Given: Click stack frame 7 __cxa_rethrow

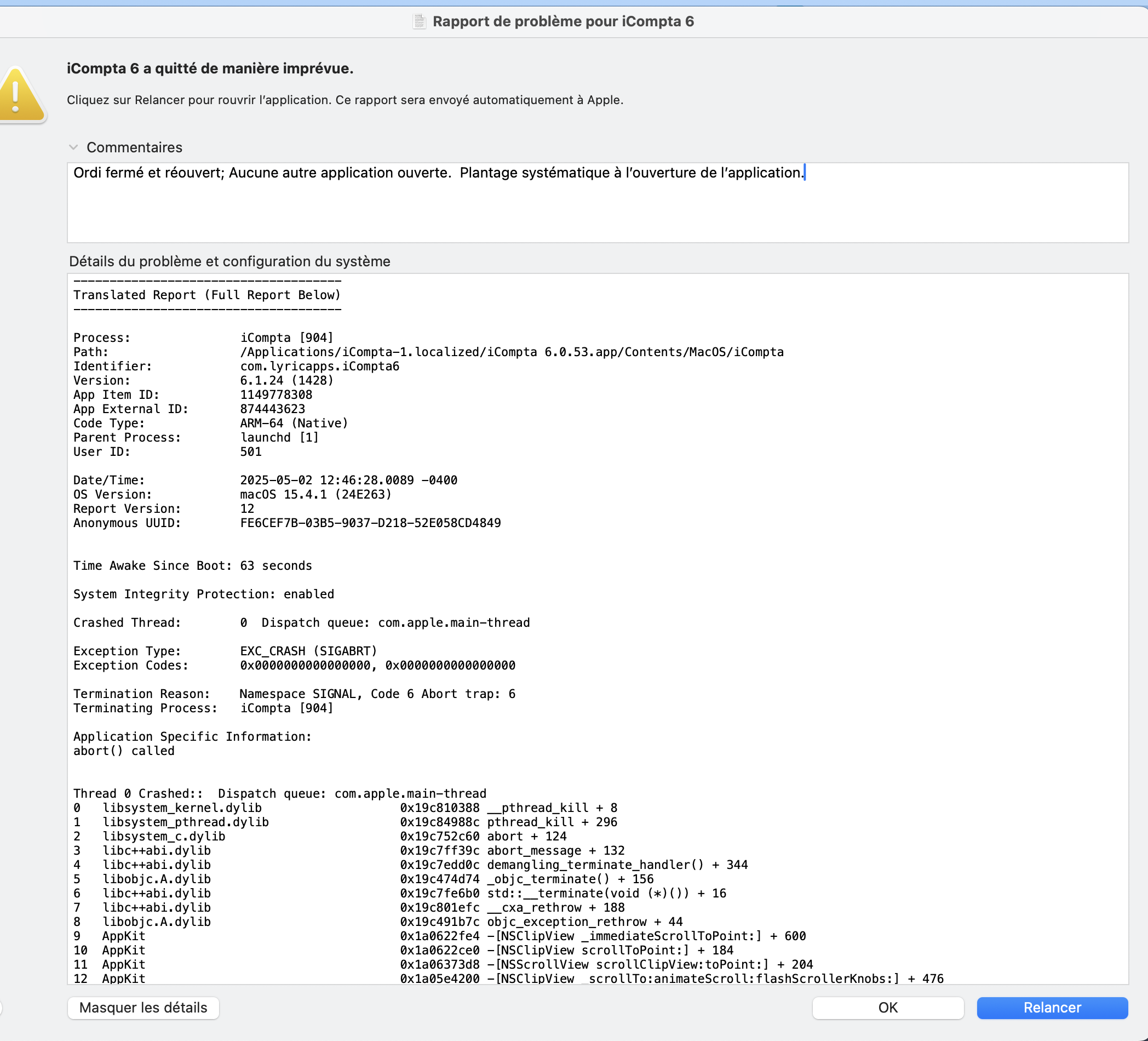Looking at the screenshot, I should click(x=349, y=908).
